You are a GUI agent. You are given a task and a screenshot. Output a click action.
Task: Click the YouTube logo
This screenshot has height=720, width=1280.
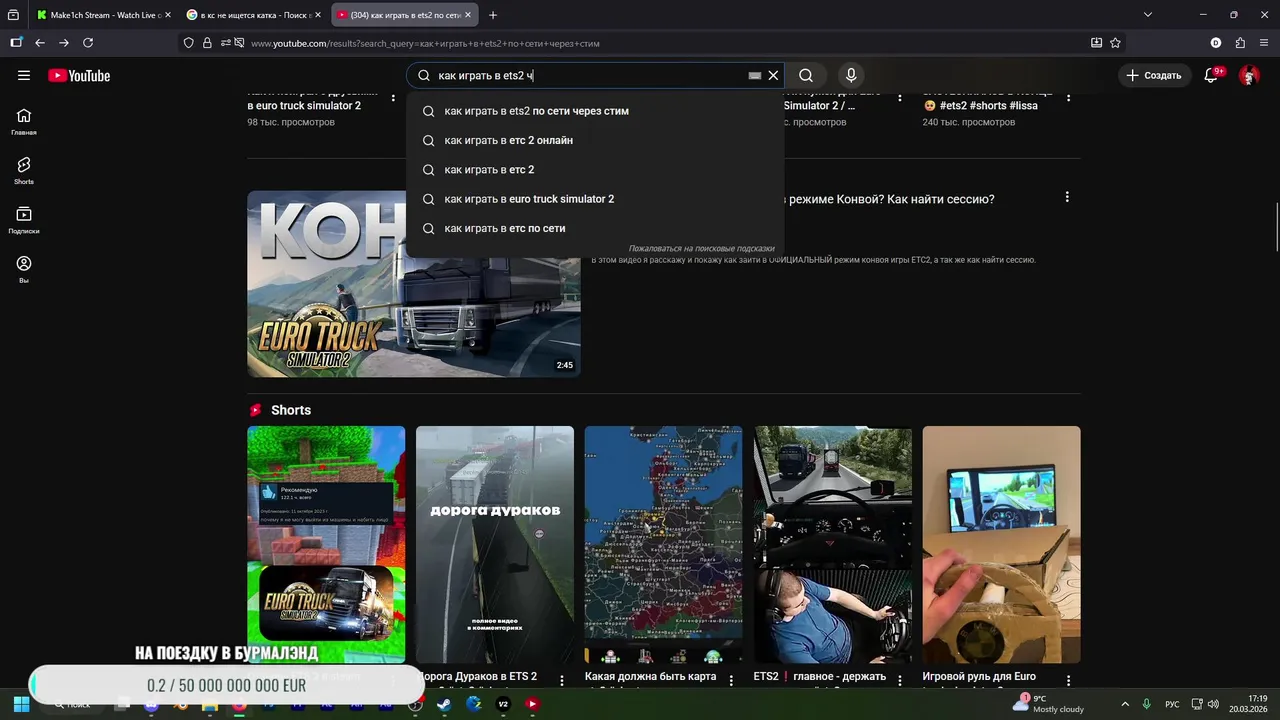(79, 75)
